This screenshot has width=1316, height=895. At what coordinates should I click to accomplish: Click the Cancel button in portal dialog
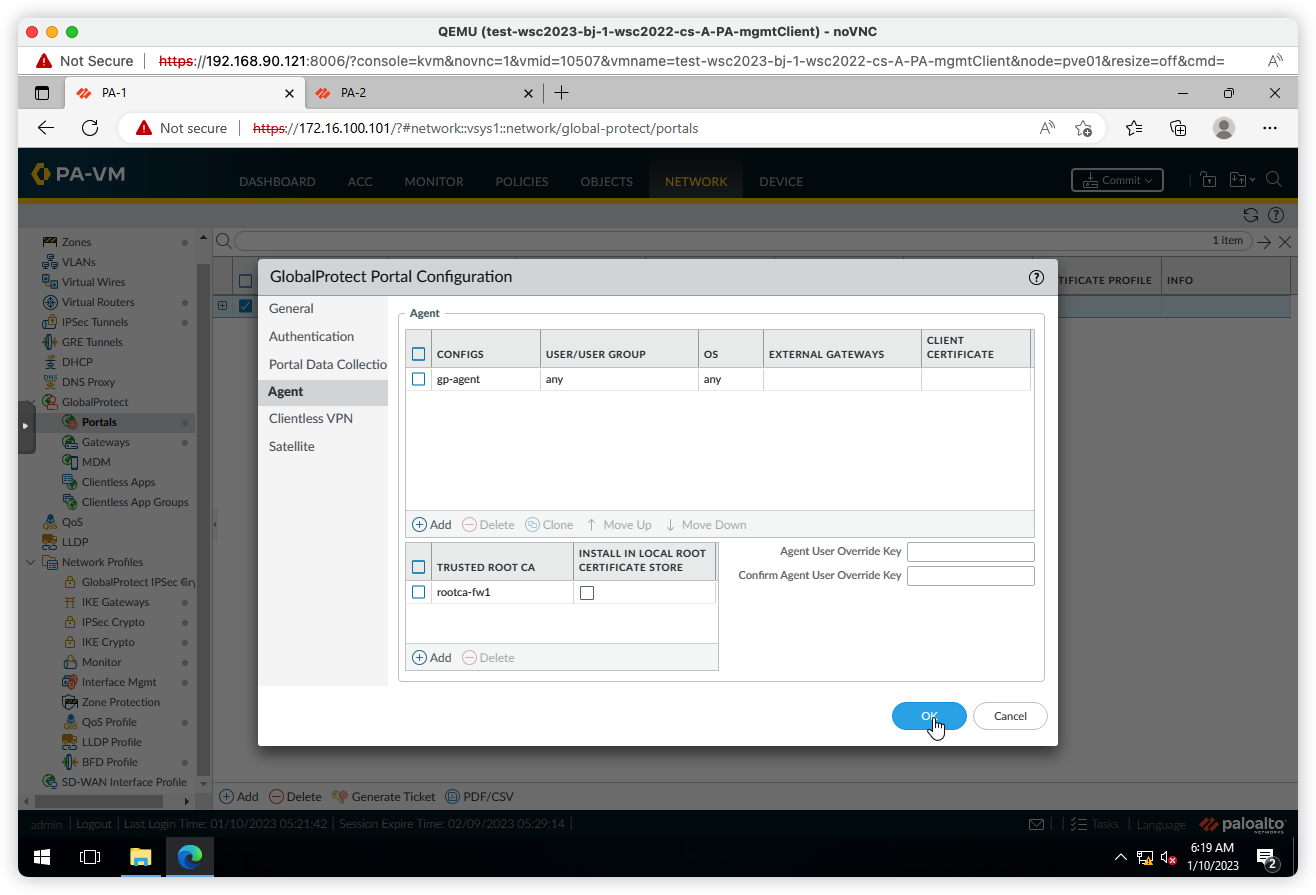[1010, 716]
